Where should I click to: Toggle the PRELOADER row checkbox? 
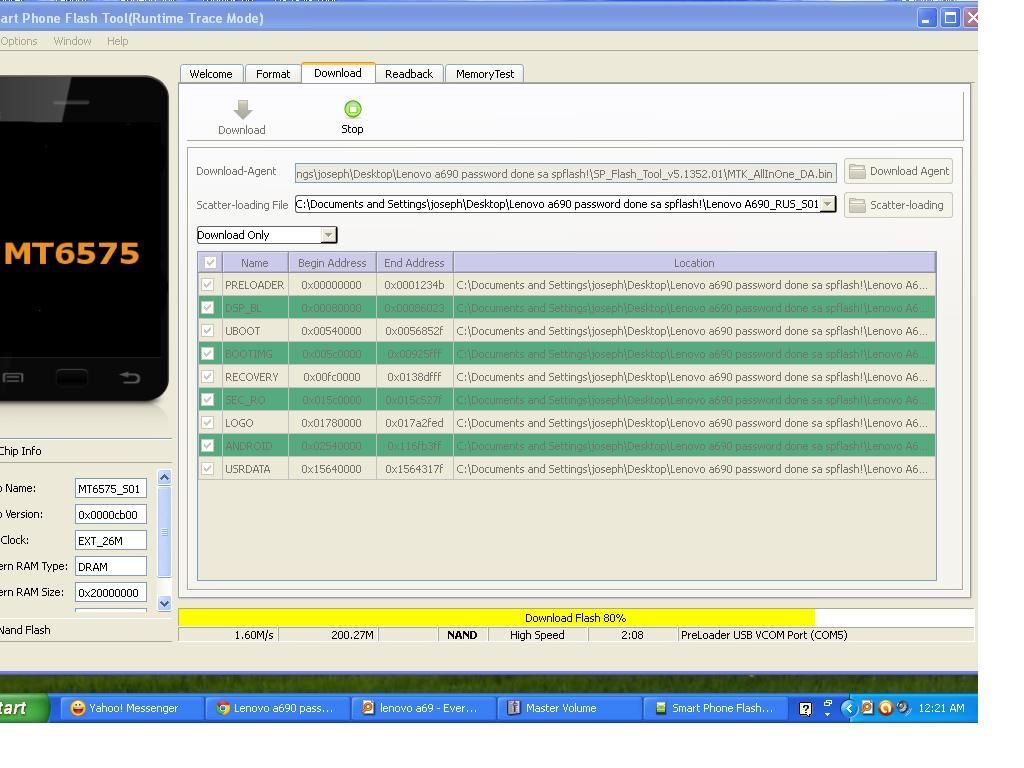(x=208, y=285)
